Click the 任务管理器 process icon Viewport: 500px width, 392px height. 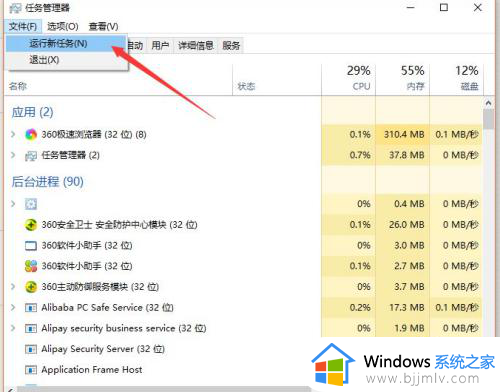[x=31, y=156]
